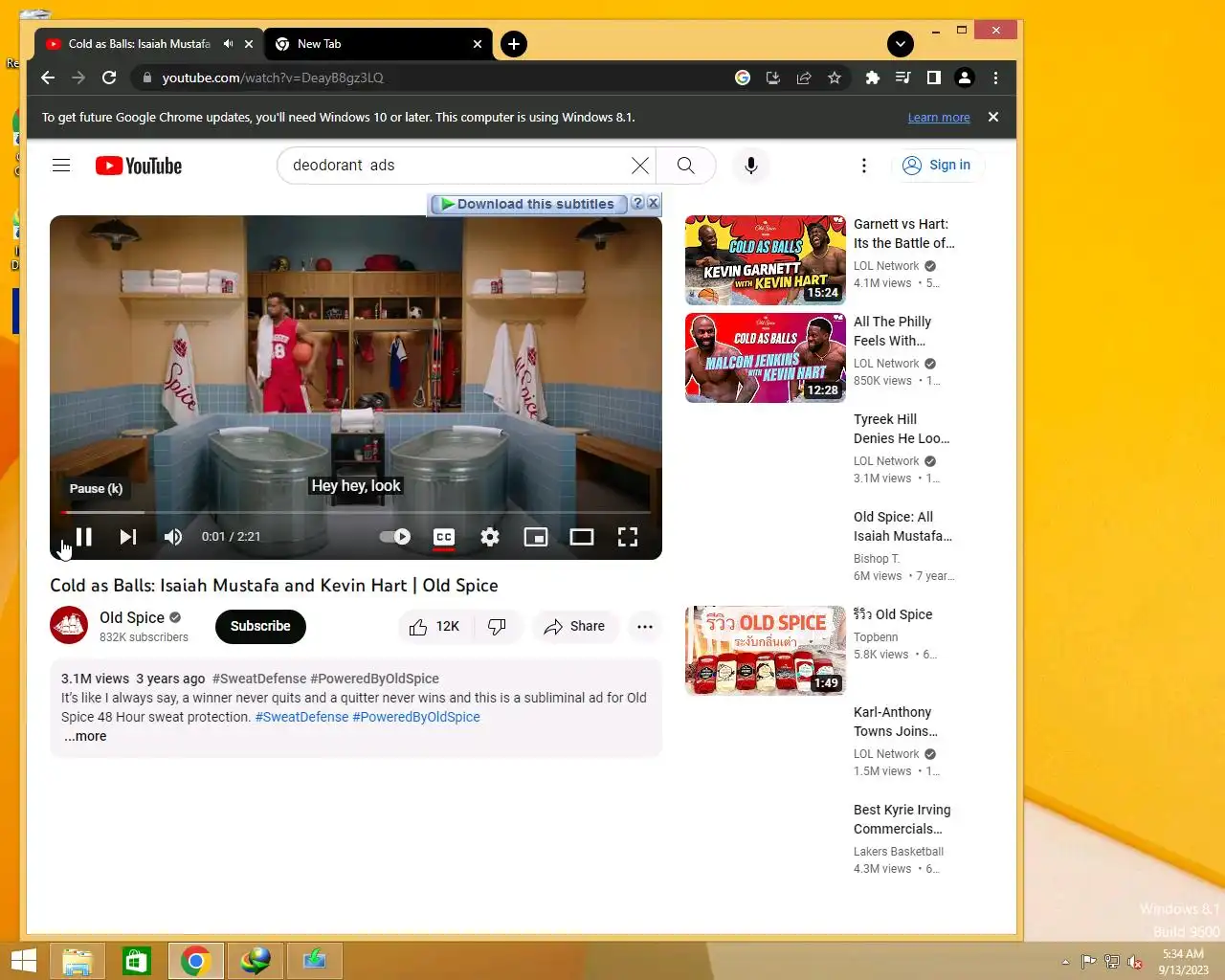Enter full screen video mode
This screenshot has height=980, width=1225.
(628, 537)
